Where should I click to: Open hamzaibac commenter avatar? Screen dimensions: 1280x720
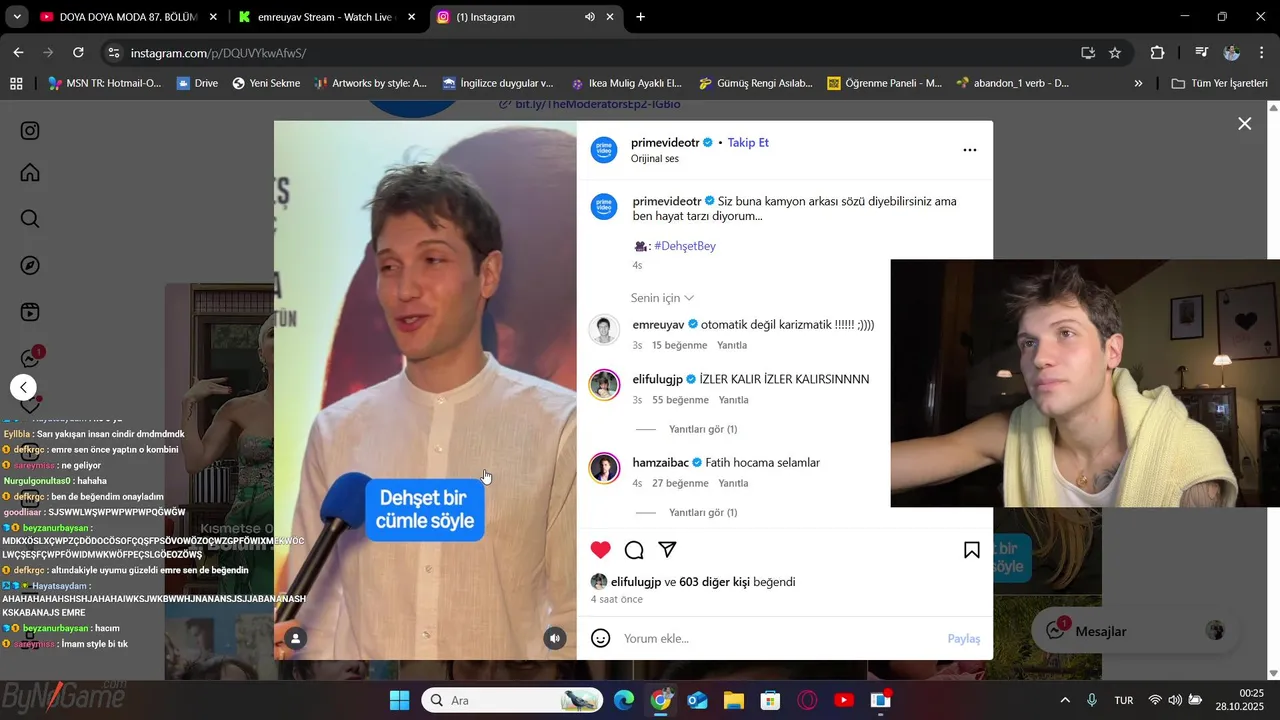point(604,468)
